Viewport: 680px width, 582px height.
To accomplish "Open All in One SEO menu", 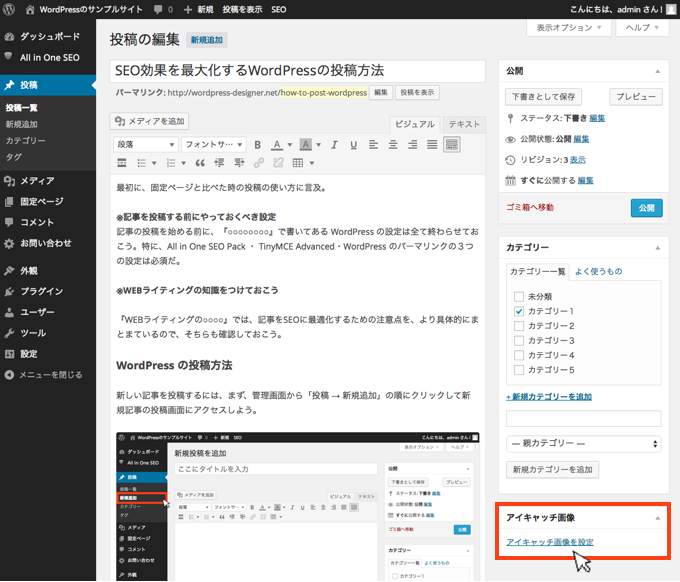I will click(x=48, y=58).
